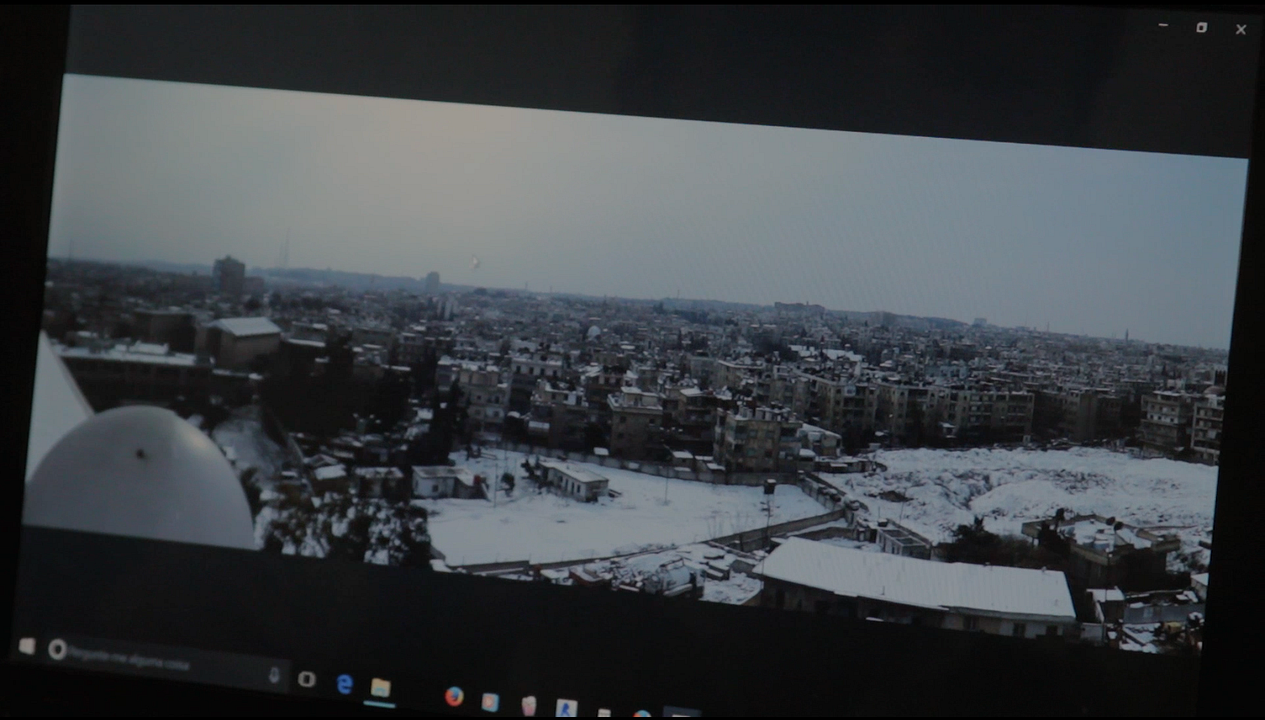1265x720 pixels.
Task: Click the taskbar icon right of Firefox
Action: pos(490,702)
